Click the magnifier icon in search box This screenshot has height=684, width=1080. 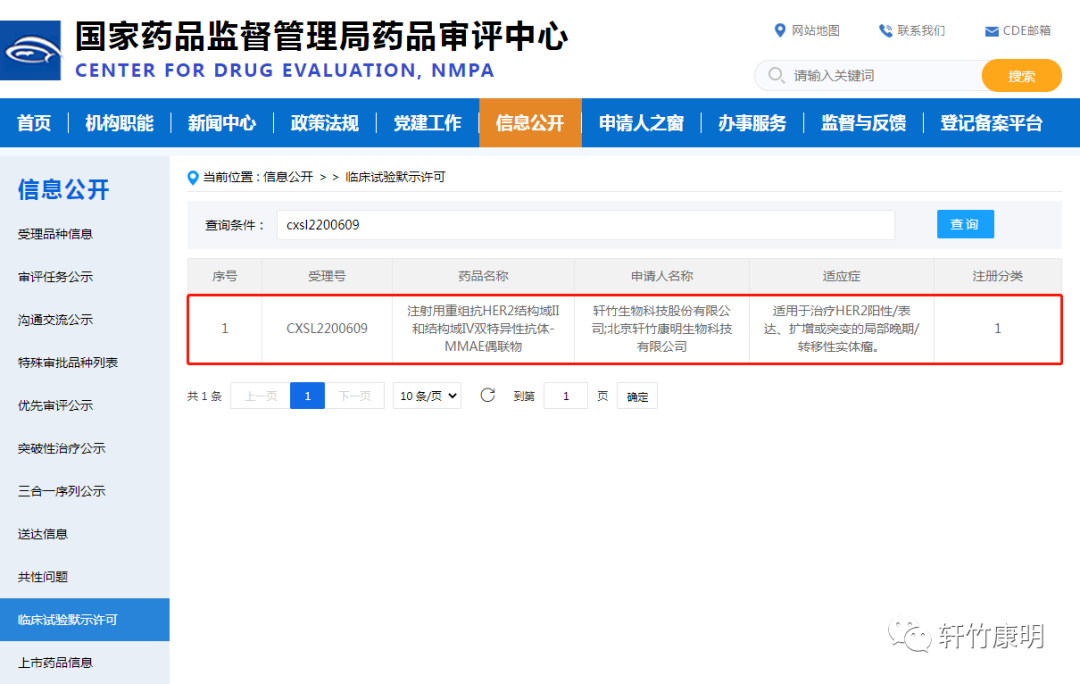(776, 76)
